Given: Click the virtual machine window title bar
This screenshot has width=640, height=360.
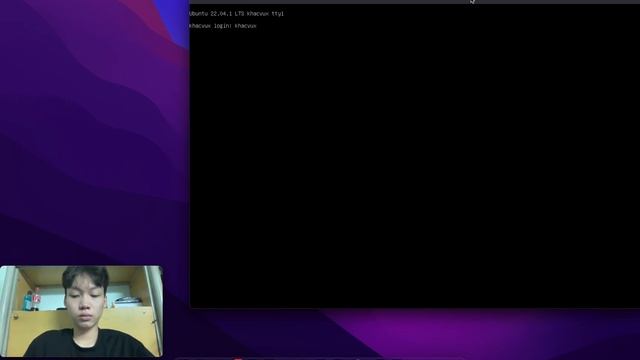Looking at the screenshot, I should 414,2.
